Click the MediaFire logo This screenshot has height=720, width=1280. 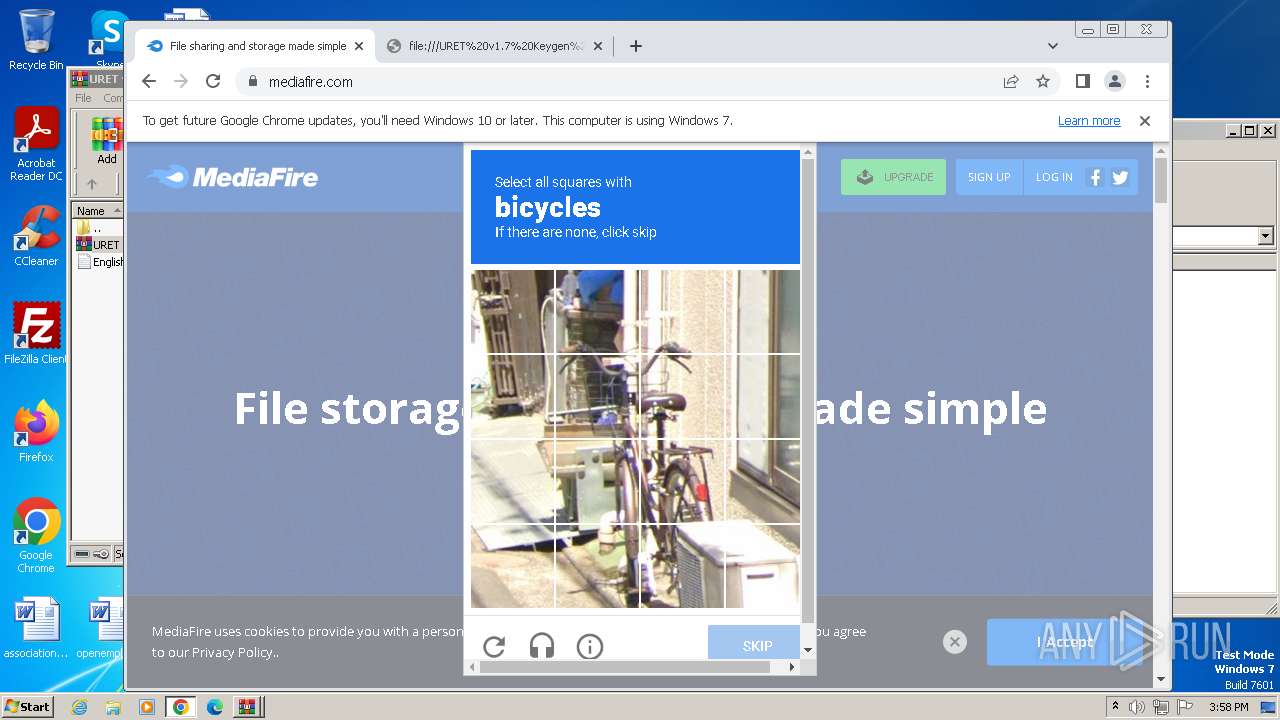(232, 177)
